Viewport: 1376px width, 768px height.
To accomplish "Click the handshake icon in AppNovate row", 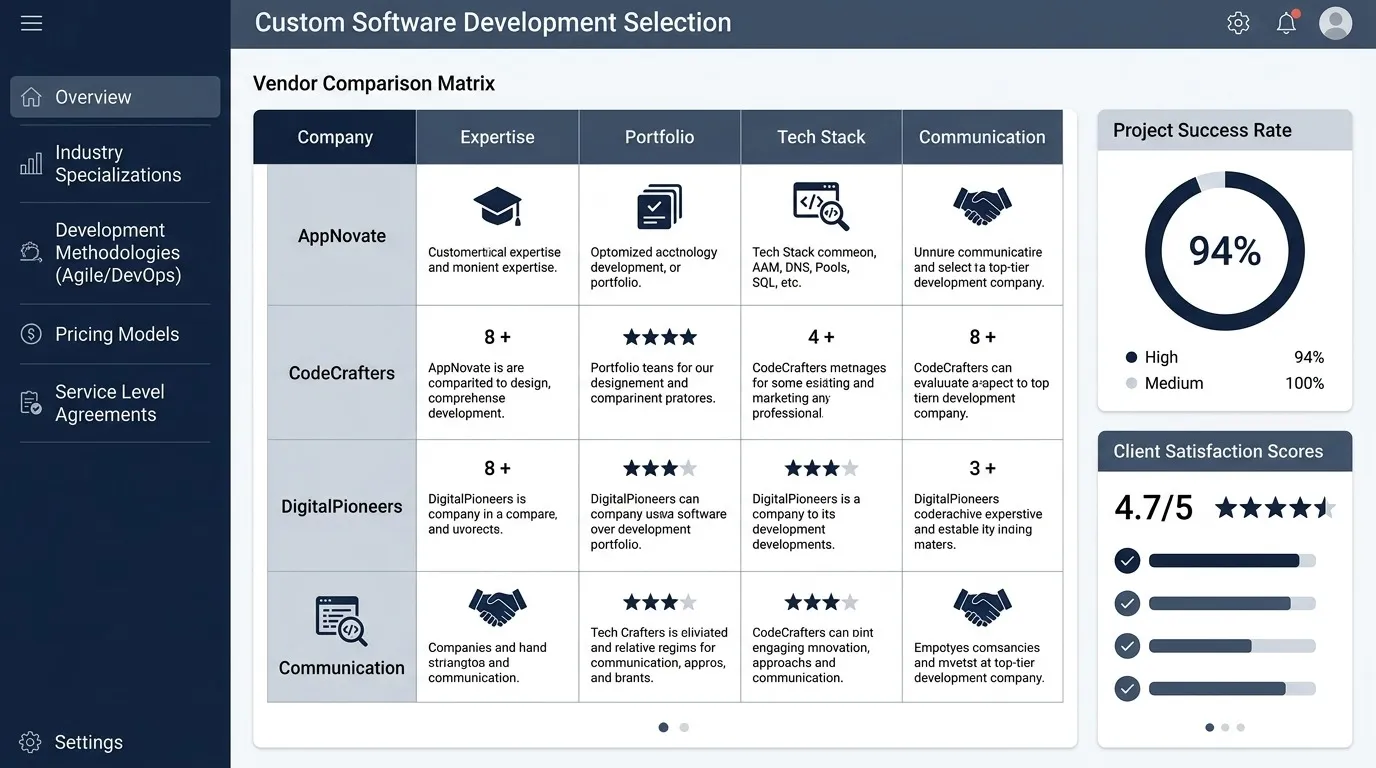I will (x=982, y=206).
